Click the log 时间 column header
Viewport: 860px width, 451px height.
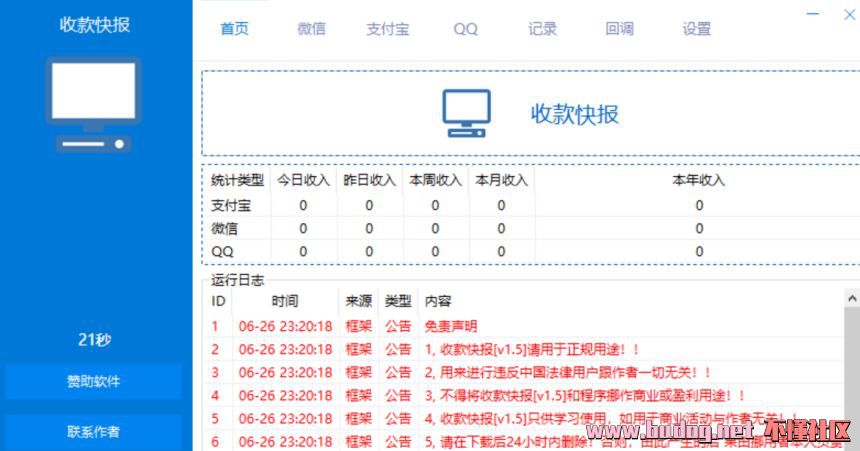(285, 301)
